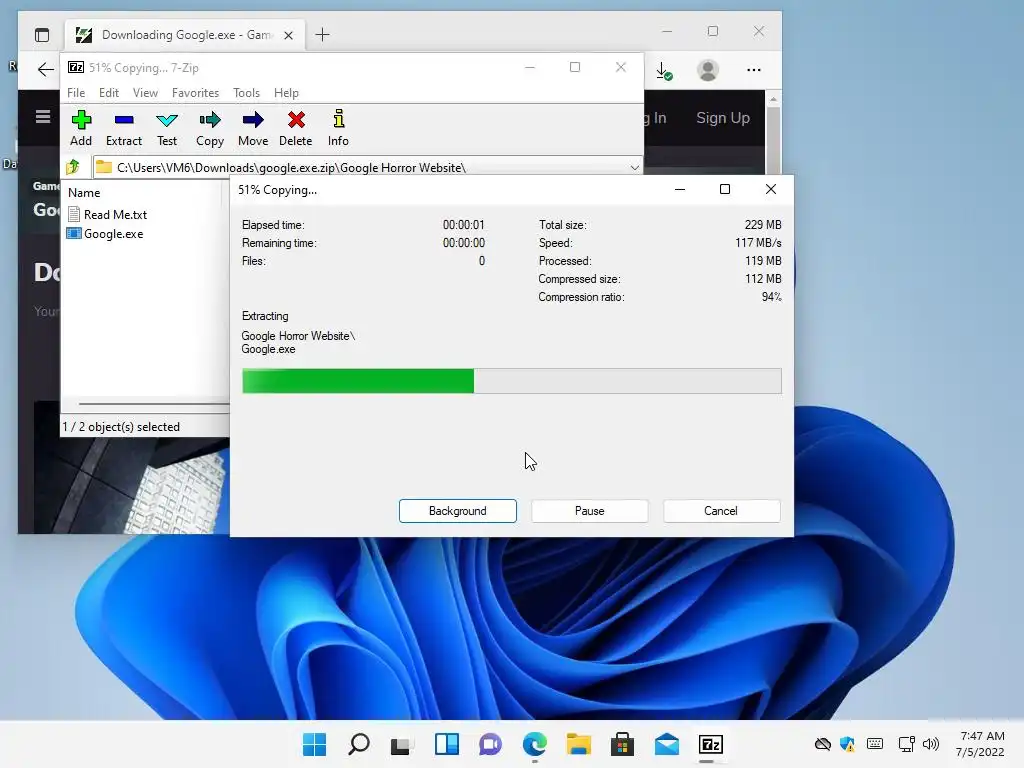Open the Mail app from the taskbar
The height and width of the screenshot is (768, 1024).
[667, 744]
